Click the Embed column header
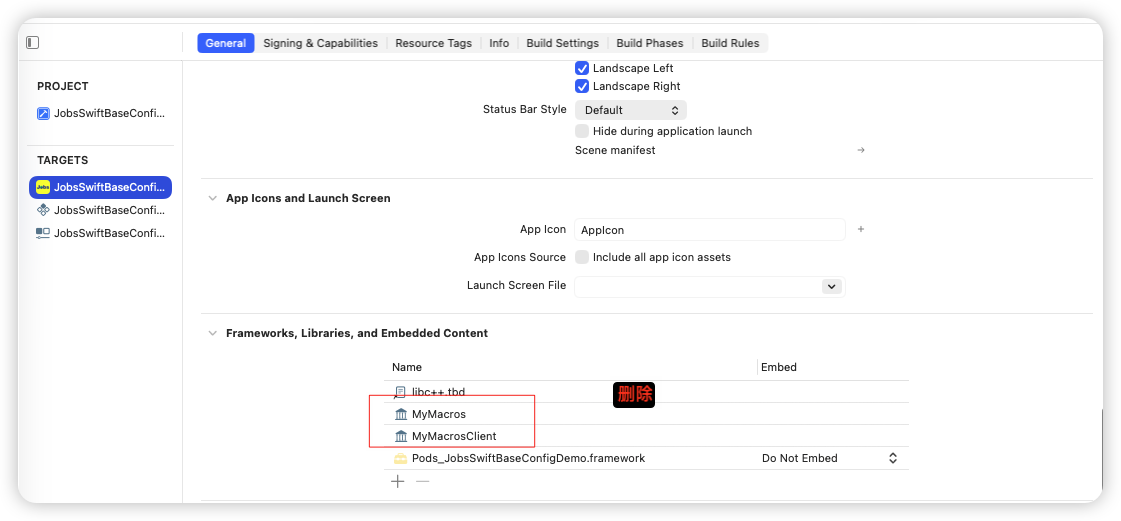1121x521 pixels. pyautogui.click(x=779, y=367)
